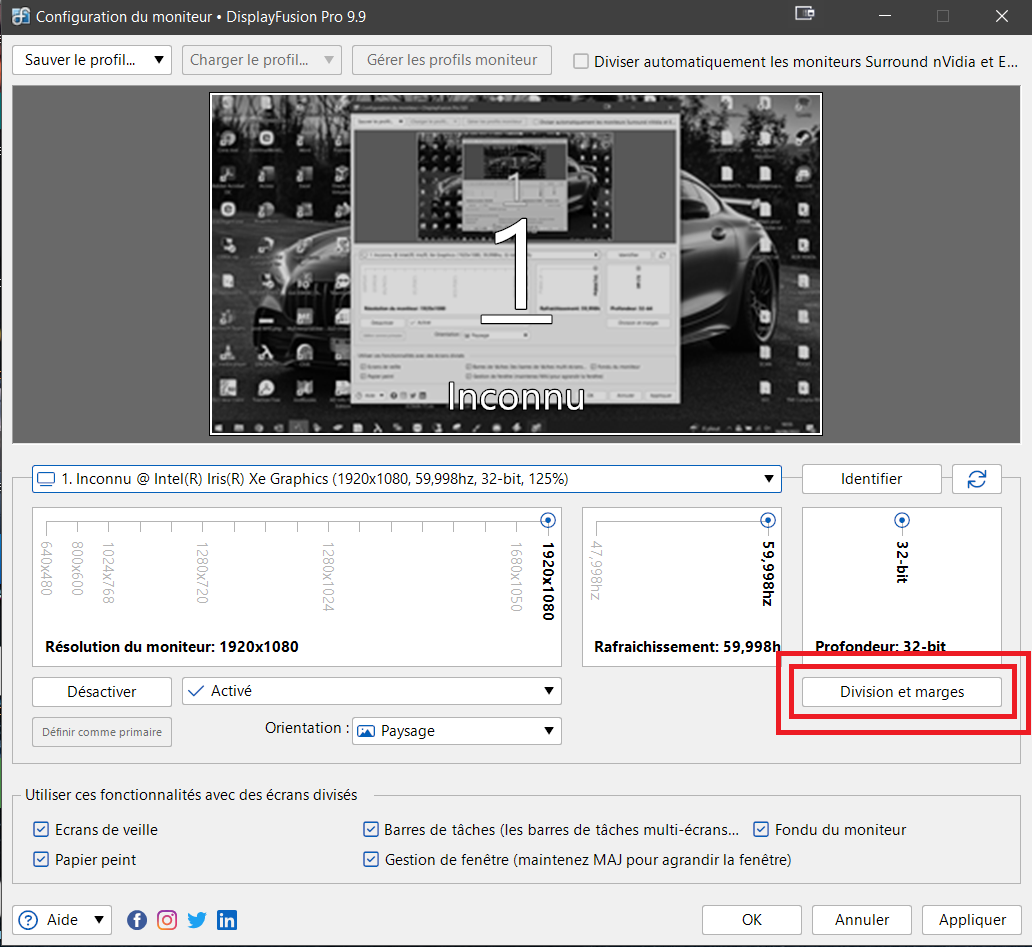Click color depth slider handle at 32-bit
The width and height of the screenshot is (1034, 947).
pyautogui.click(x=901, y=520)
